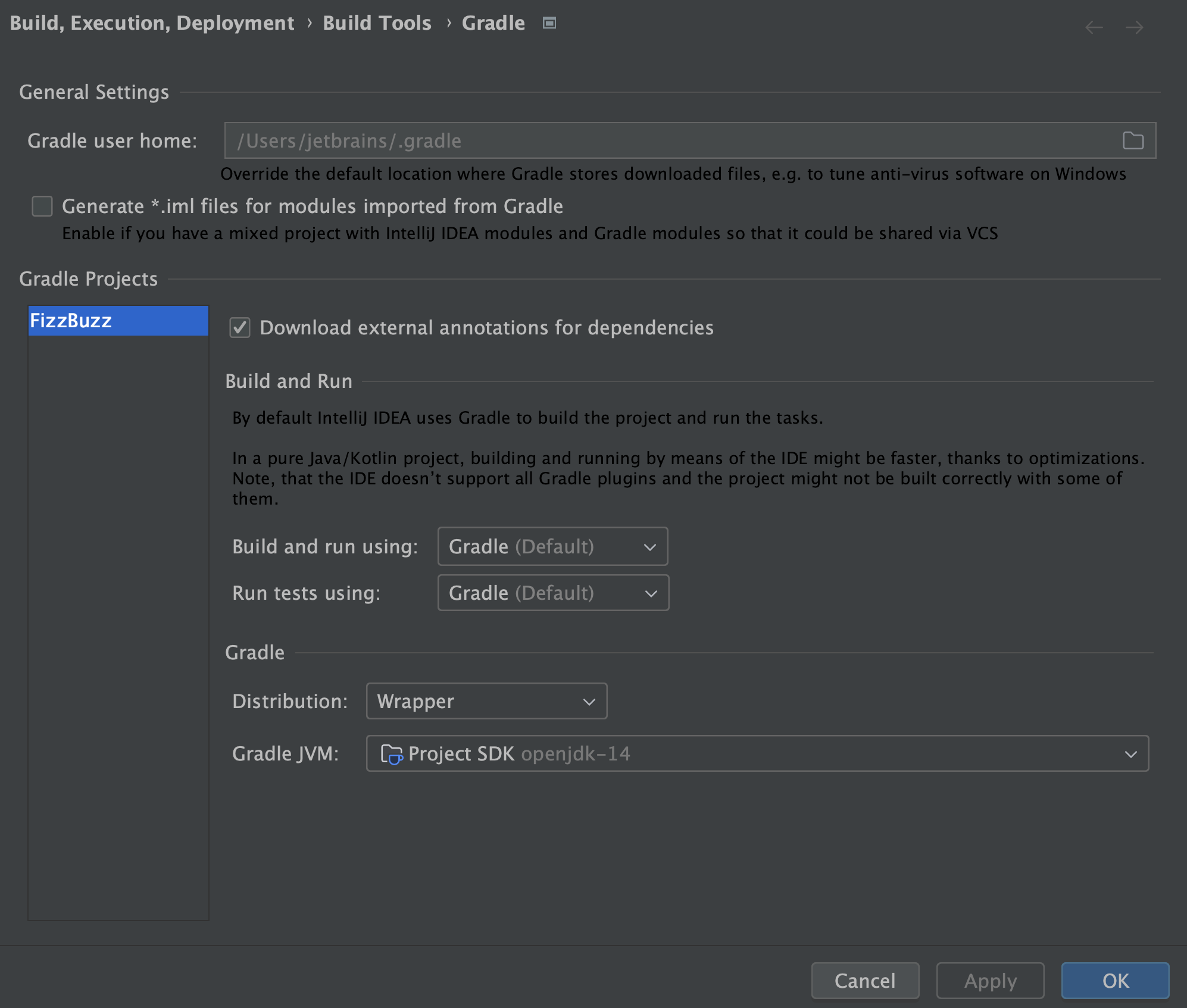Cancel the settings dialog
1187x1008 pixels.
pyautogui.click(x=865, y=981)
